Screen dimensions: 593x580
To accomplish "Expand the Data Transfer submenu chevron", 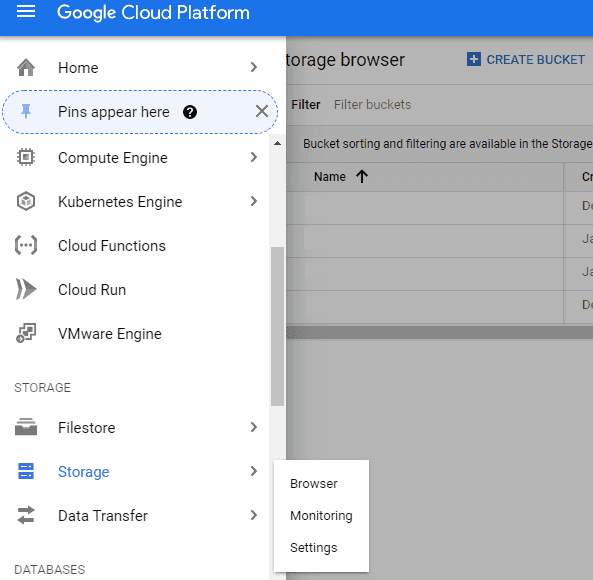I will click(x=254, y=515).
